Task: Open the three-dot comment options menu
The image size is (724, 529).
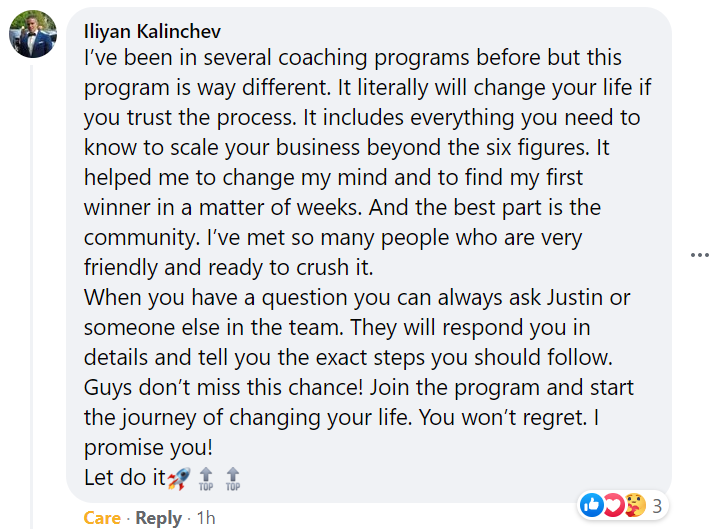Action: click(700, 256)
